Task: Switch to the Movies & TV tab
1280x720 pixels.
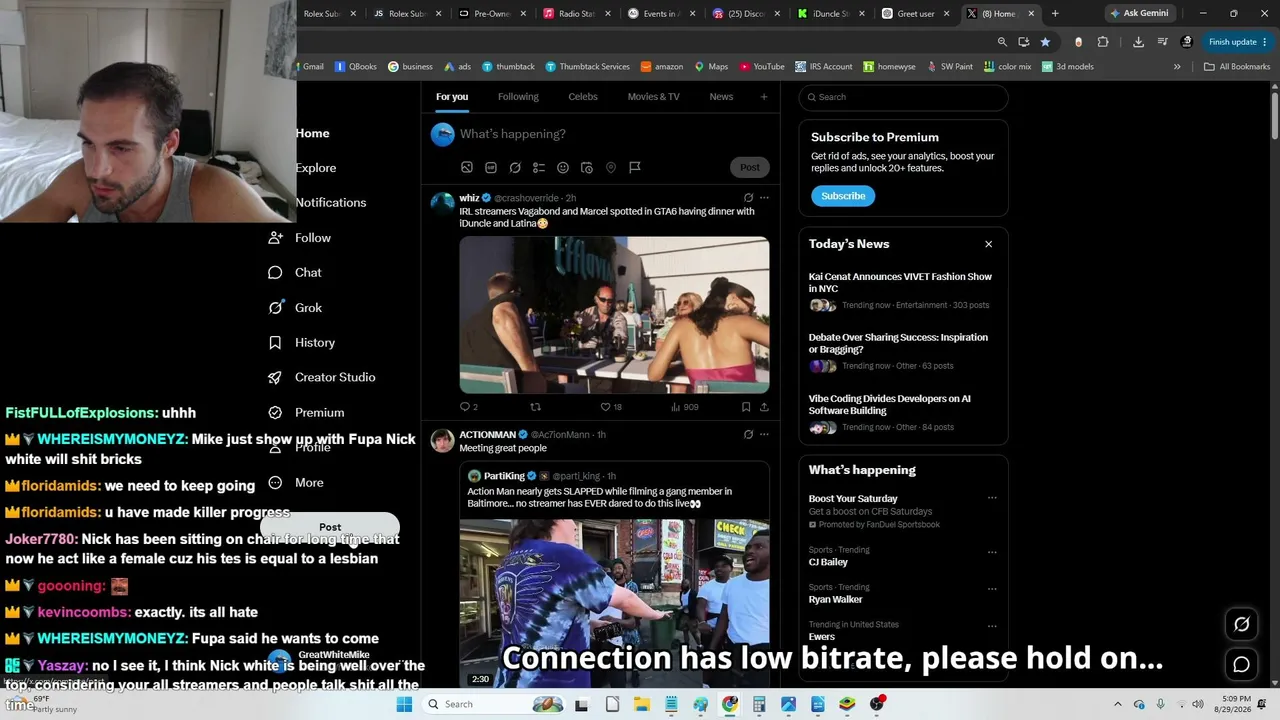Action: pos(654,97)
